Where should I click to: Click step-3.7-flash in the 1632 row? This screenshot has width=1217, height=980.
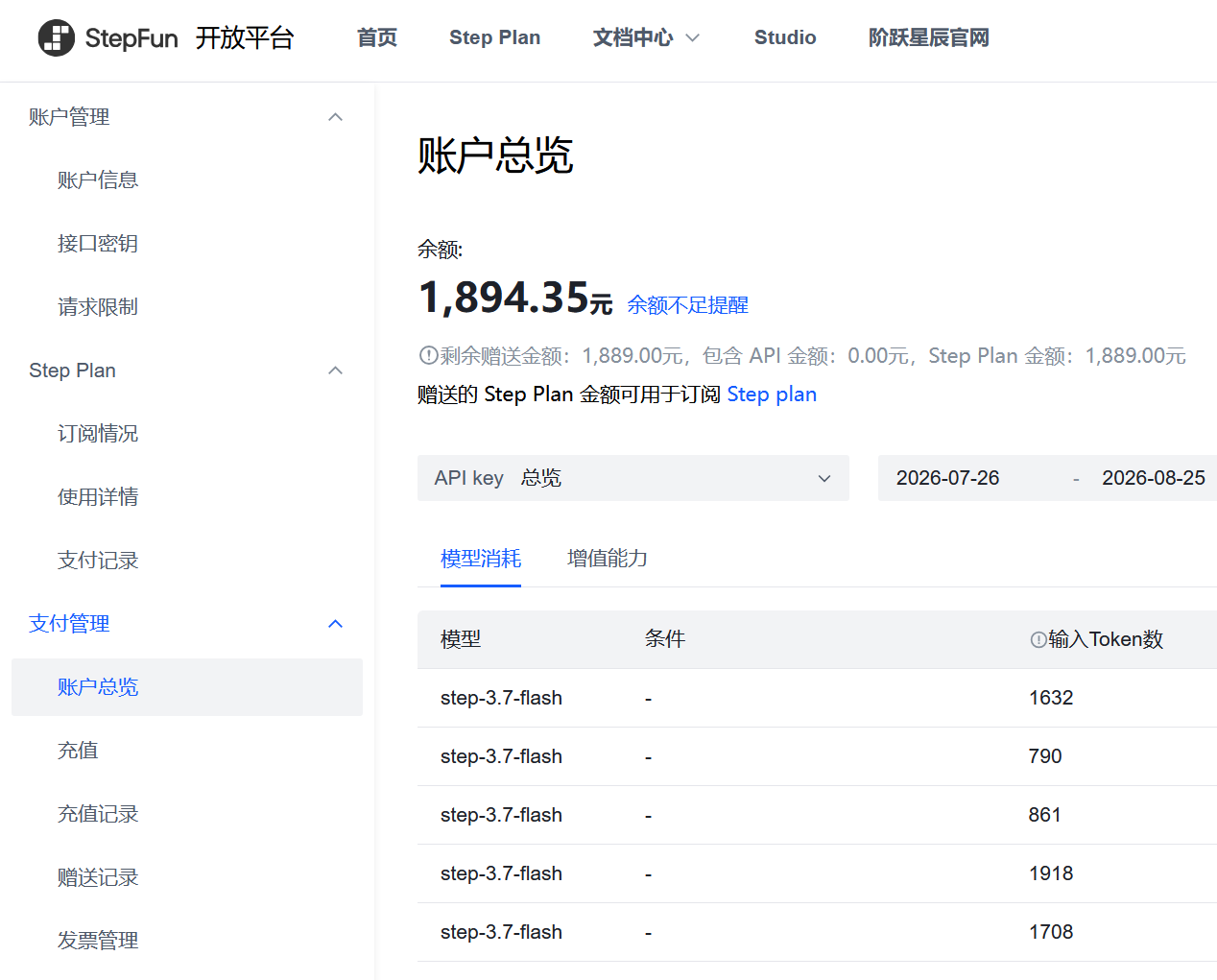(x=501, y=698)
